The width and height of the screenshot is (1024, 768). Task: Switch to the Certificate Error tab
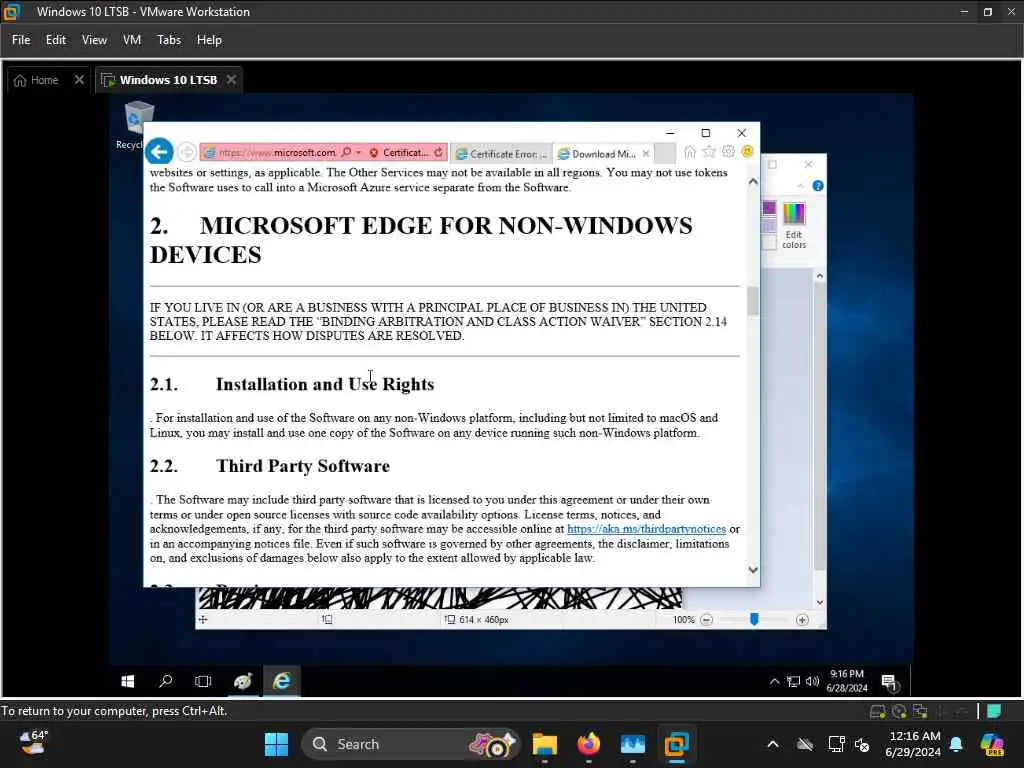(501, 154)
